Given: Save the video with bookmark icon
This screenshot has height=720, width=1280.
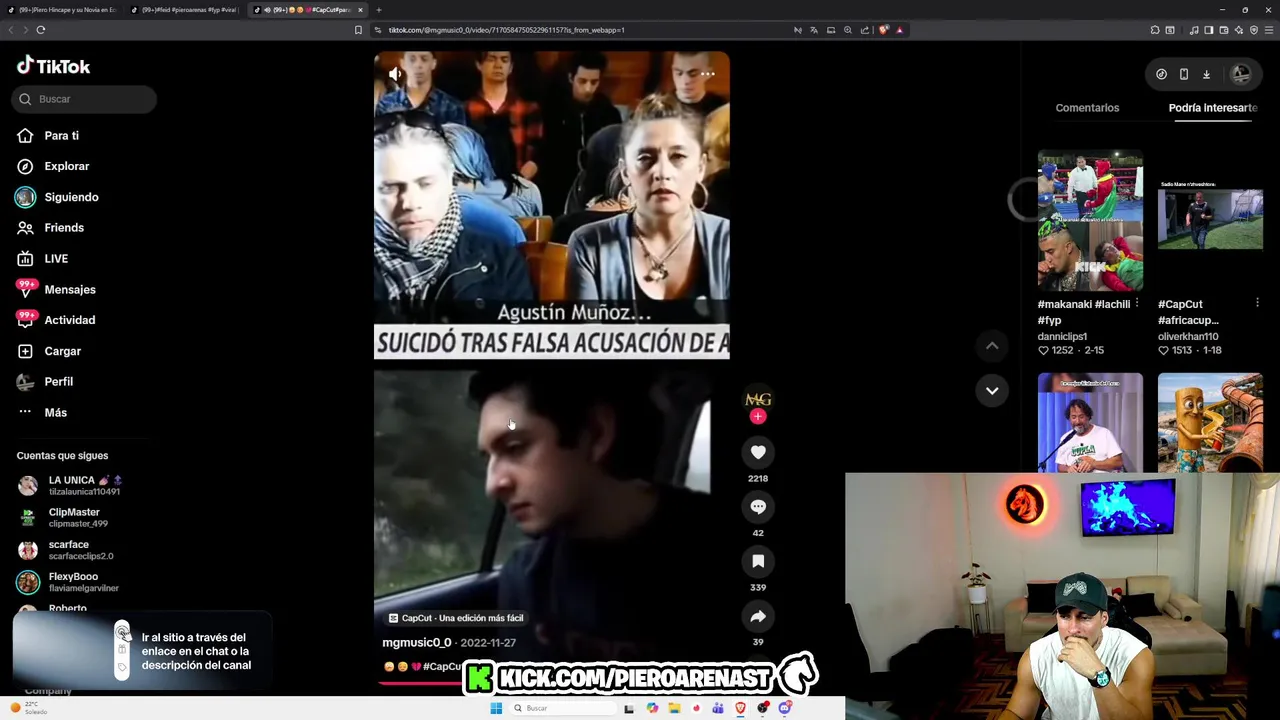Looking at the screenshot, I should click(758, 562).
